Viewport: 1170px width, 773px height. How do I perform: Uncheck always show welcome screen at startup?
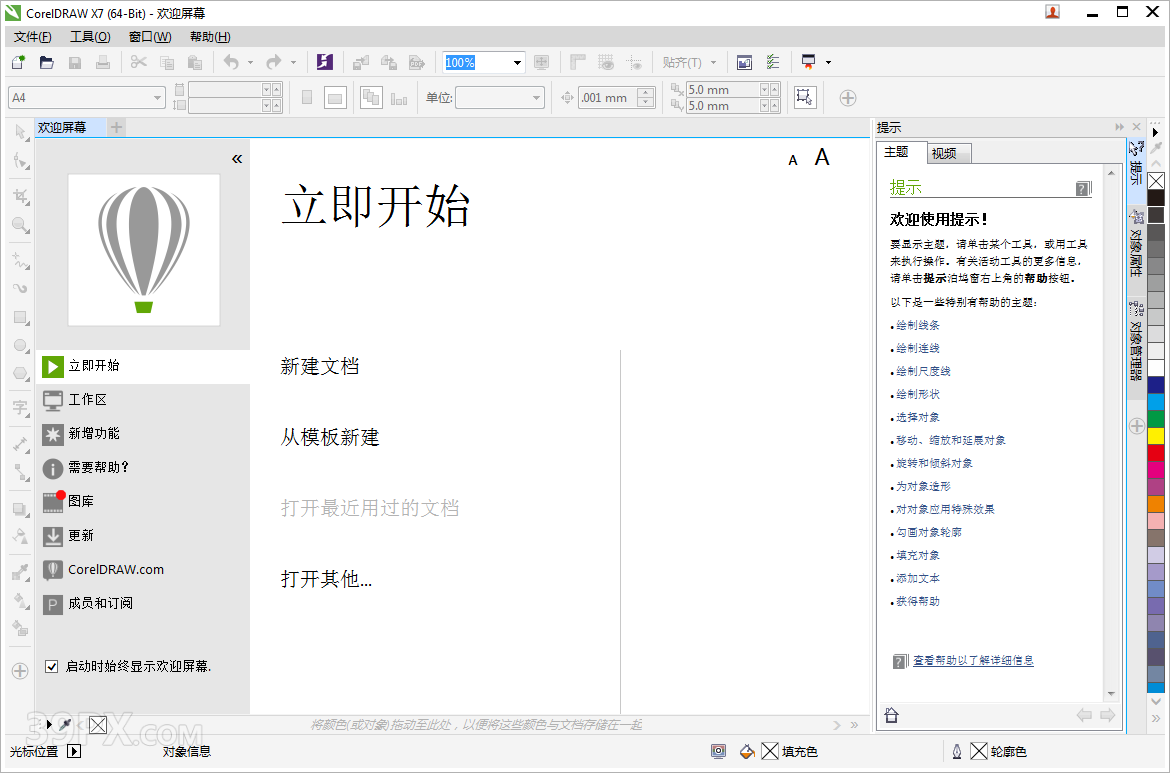tap(51, 666)
